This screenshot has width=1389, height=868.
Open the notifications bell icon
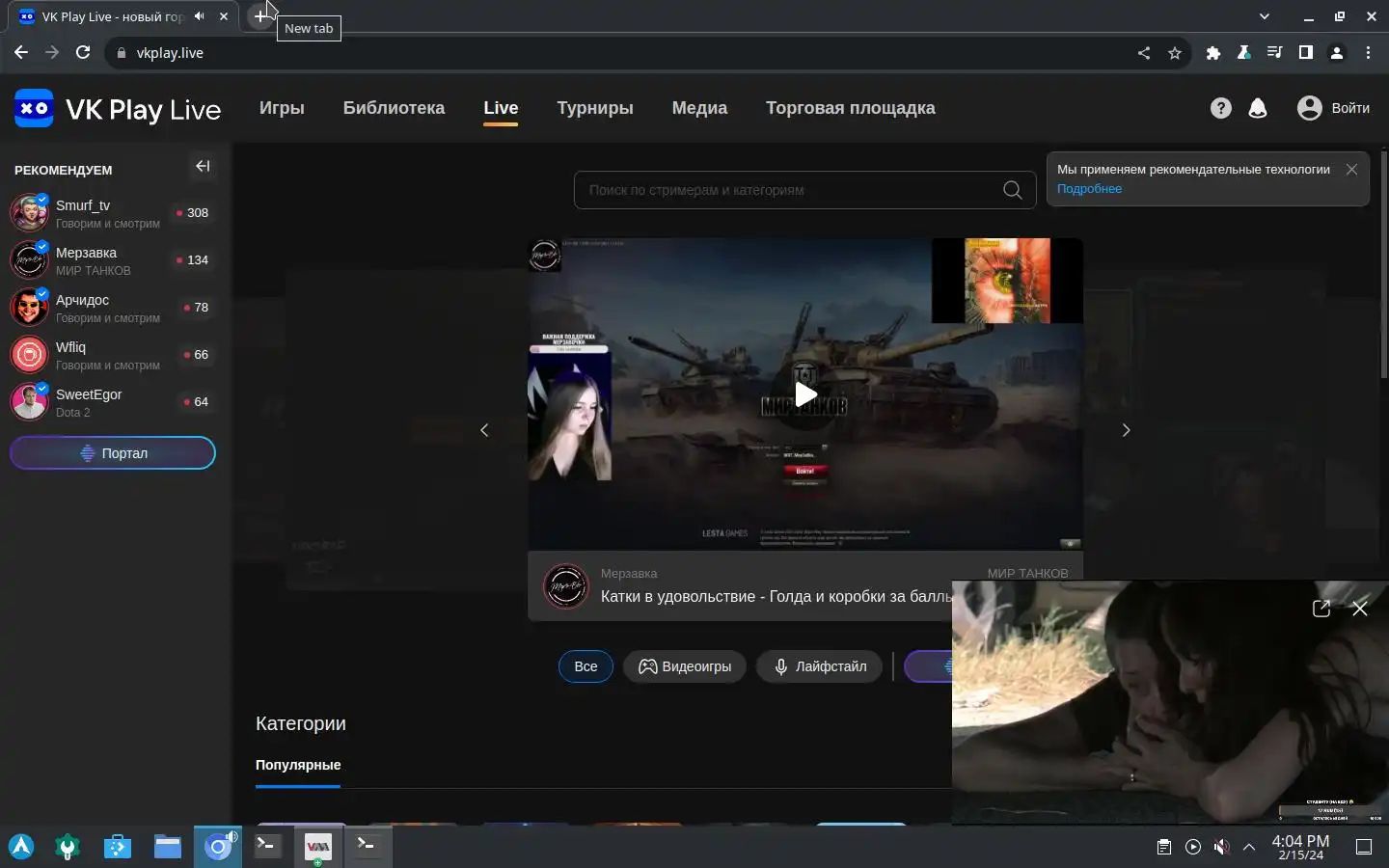pyautogui.click(x=1258, y=108)
